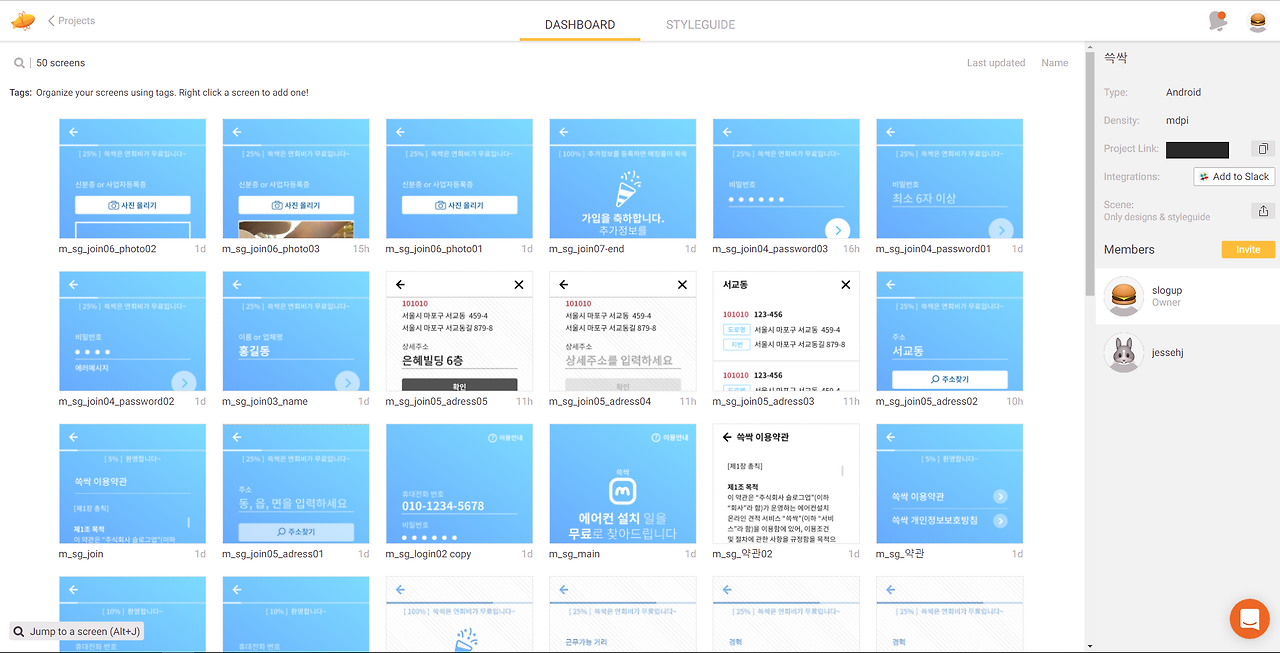Go back to Projects
Viewport: 1280px width, 653px height.
[x=72, y=20]
